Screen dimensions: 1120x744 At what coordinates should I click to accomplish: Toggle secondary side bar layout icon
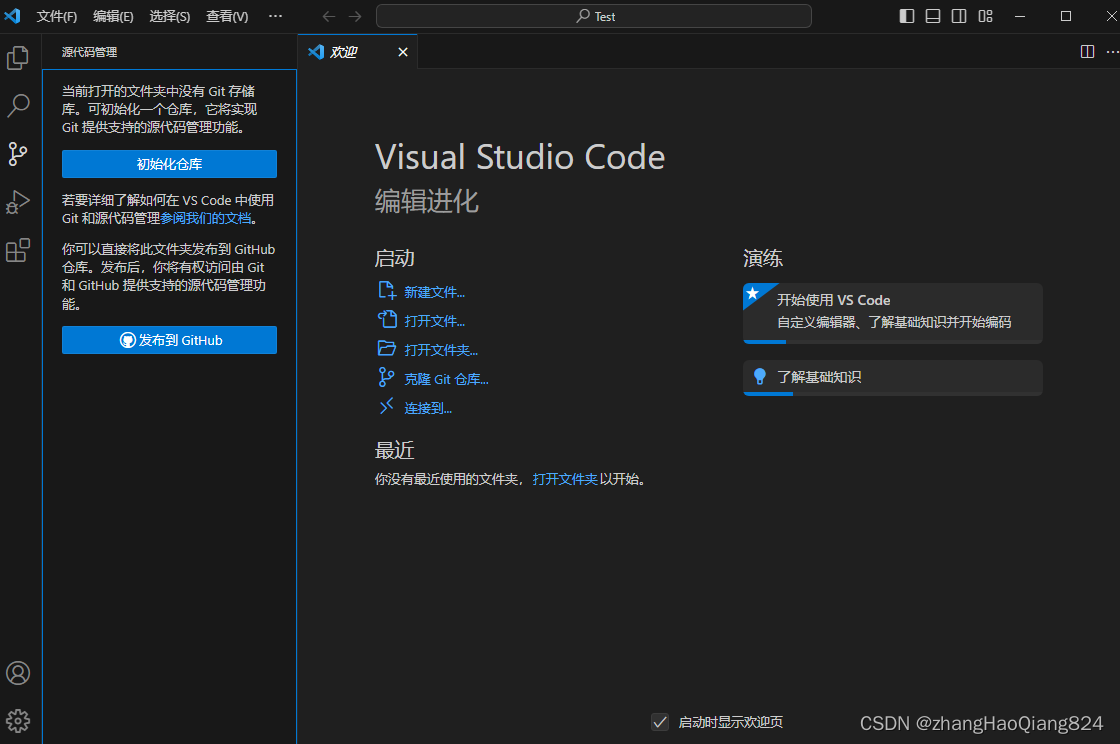[x=959, y=16]
